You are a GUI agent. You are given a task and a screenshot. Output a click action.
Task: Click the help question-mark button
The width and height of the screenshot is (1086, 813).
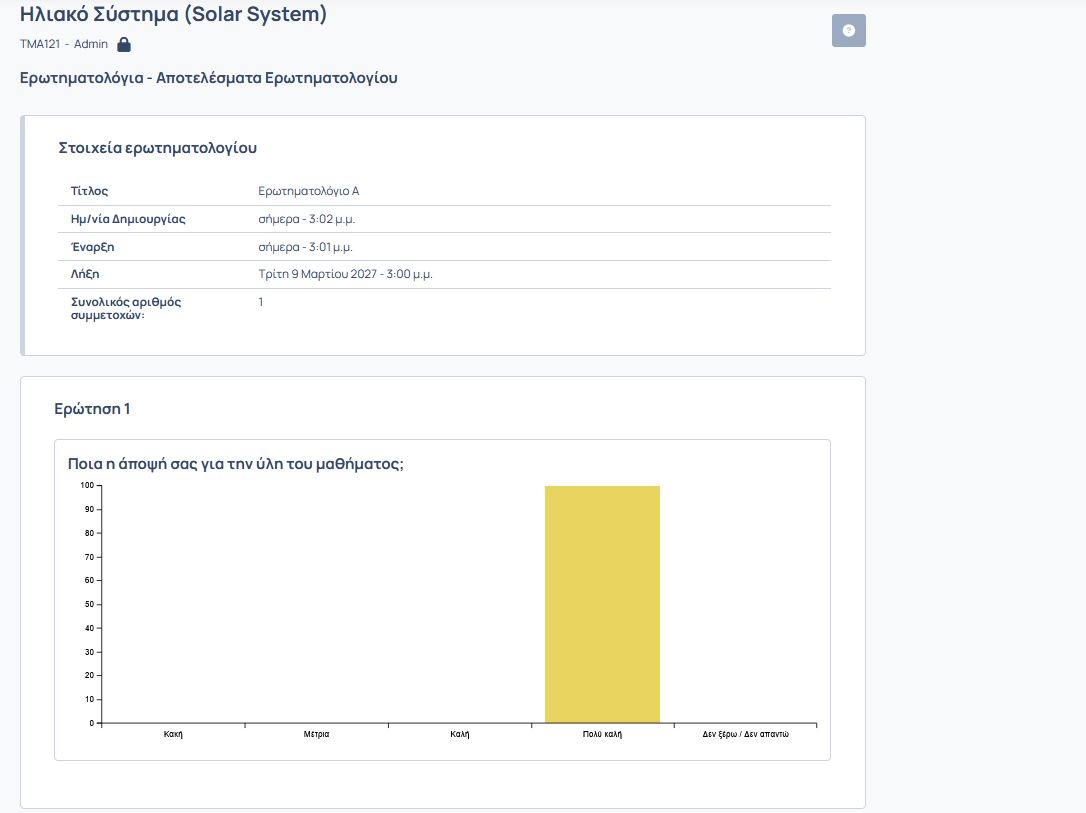(x=848, y=31)
